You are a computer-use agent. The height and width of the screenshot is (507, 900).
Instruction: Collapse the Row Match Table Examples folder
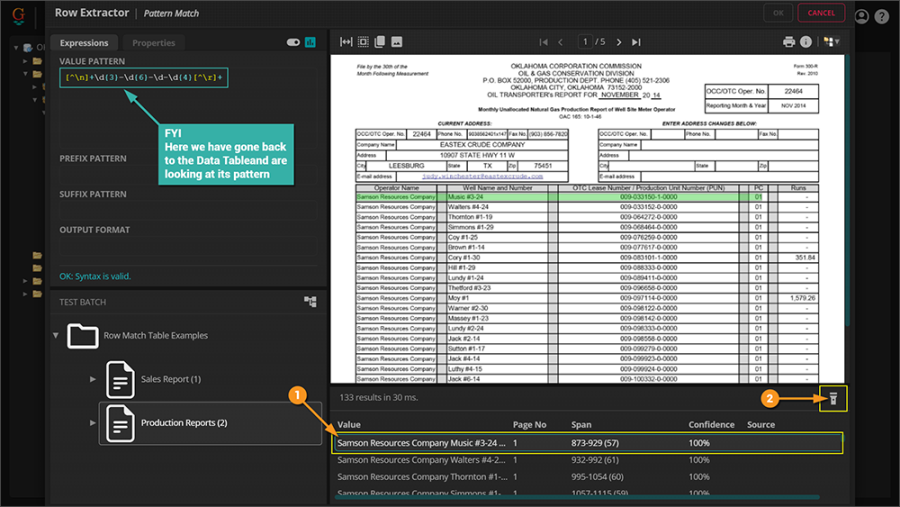coord(56,336)
